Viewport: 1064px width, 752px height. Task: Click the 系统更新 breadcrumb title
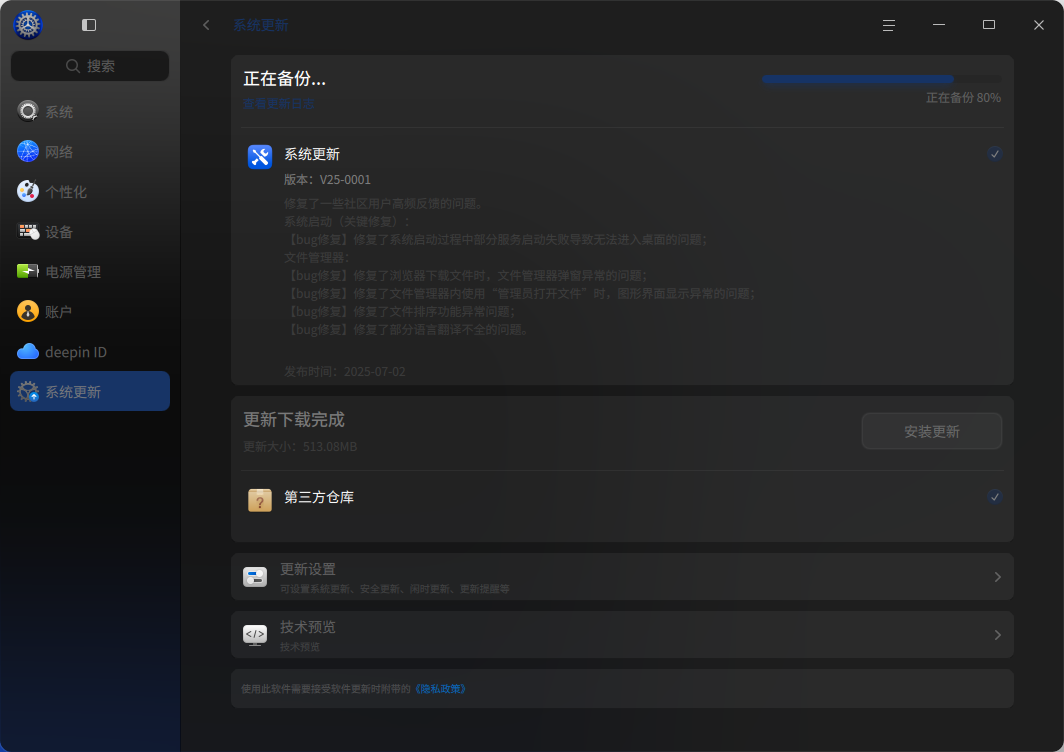(261, 26)
